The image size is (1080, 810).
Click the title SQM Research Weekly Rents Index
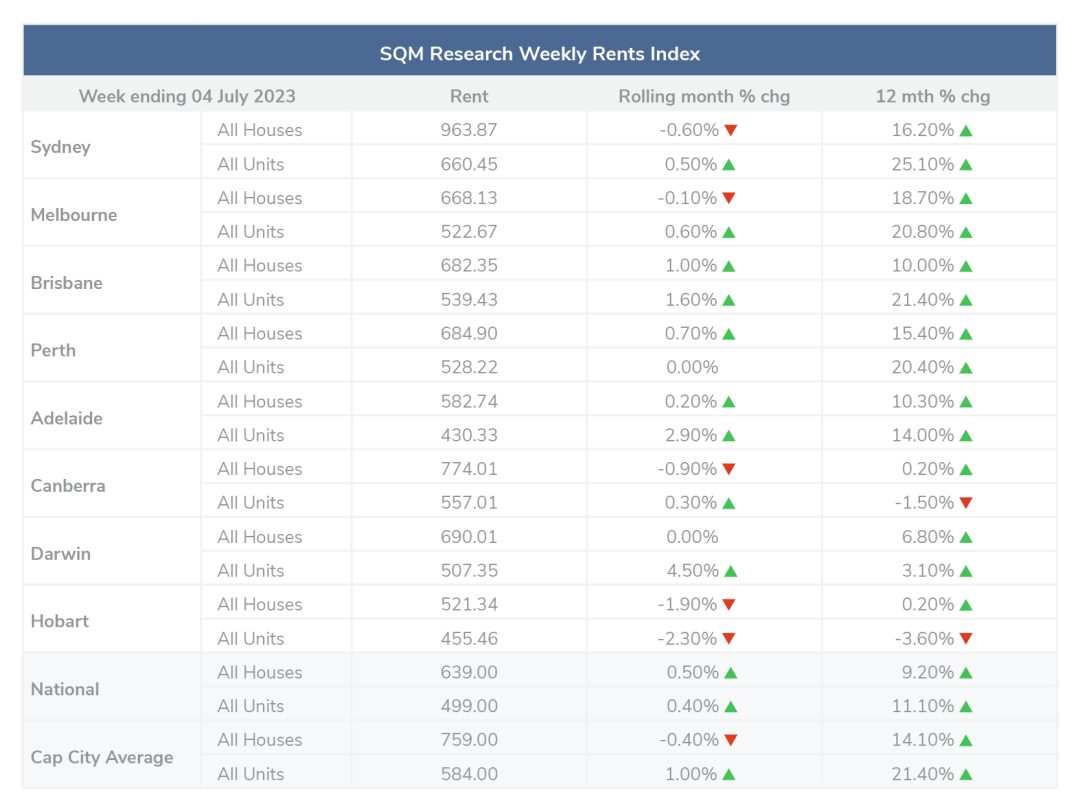click(x=540, y=54)
